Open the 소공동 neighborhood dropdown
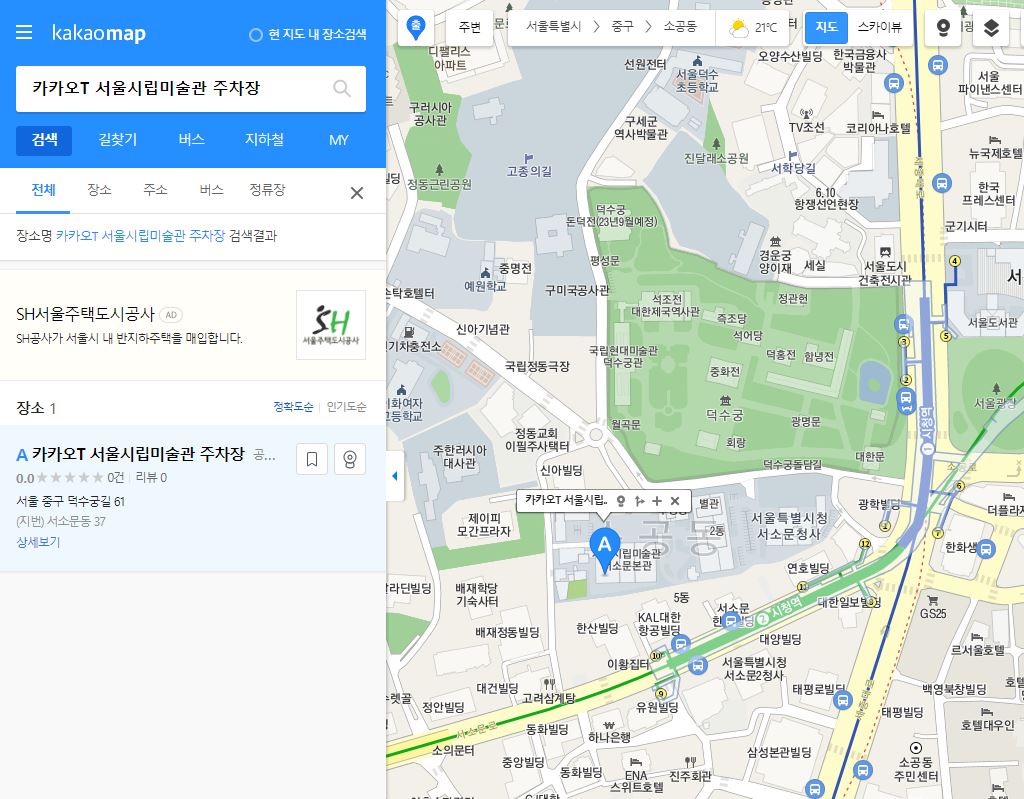1024x799 pixels. 680,27
